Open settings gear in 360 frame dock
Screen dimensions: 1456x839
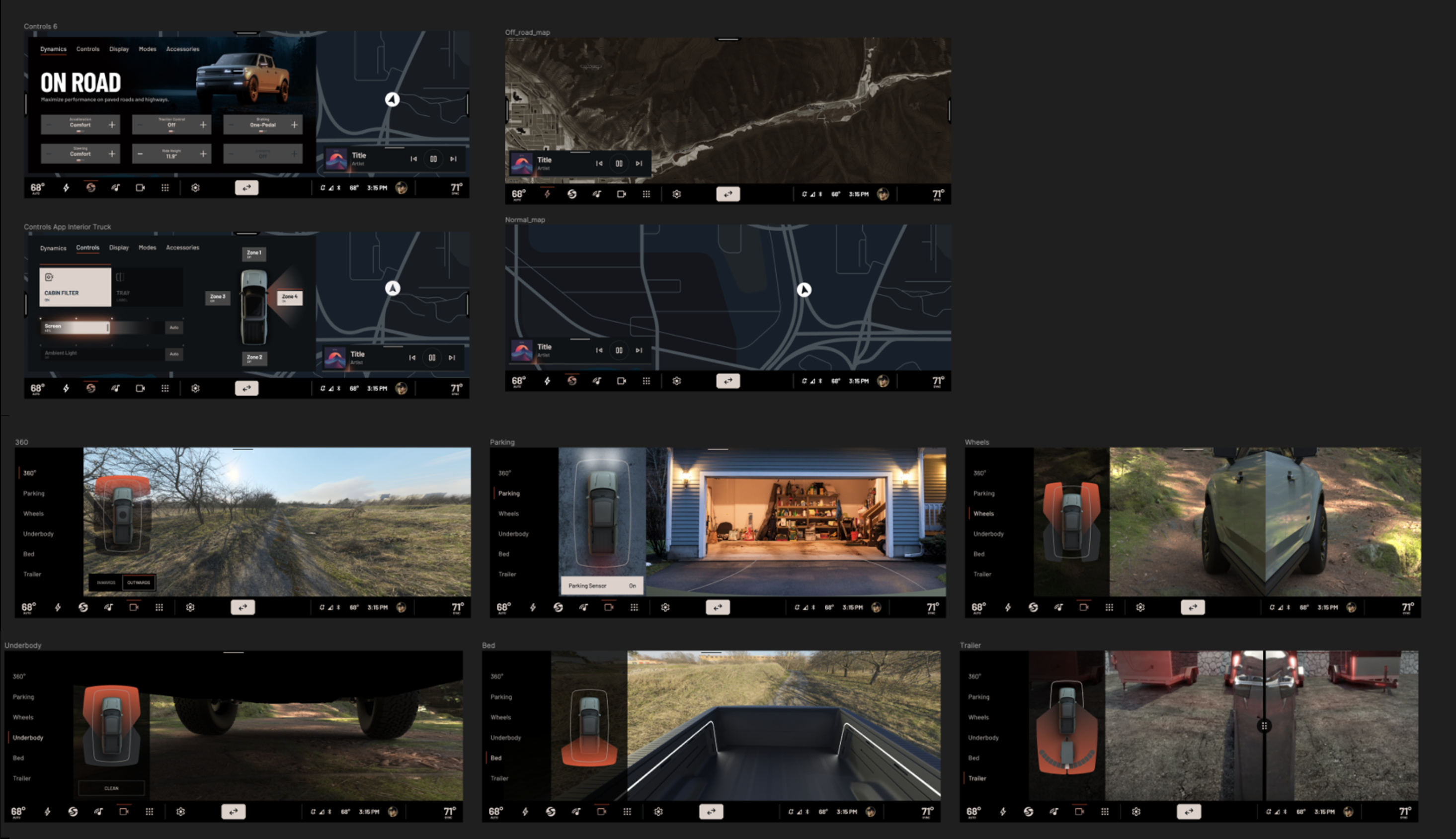(190, 607)
